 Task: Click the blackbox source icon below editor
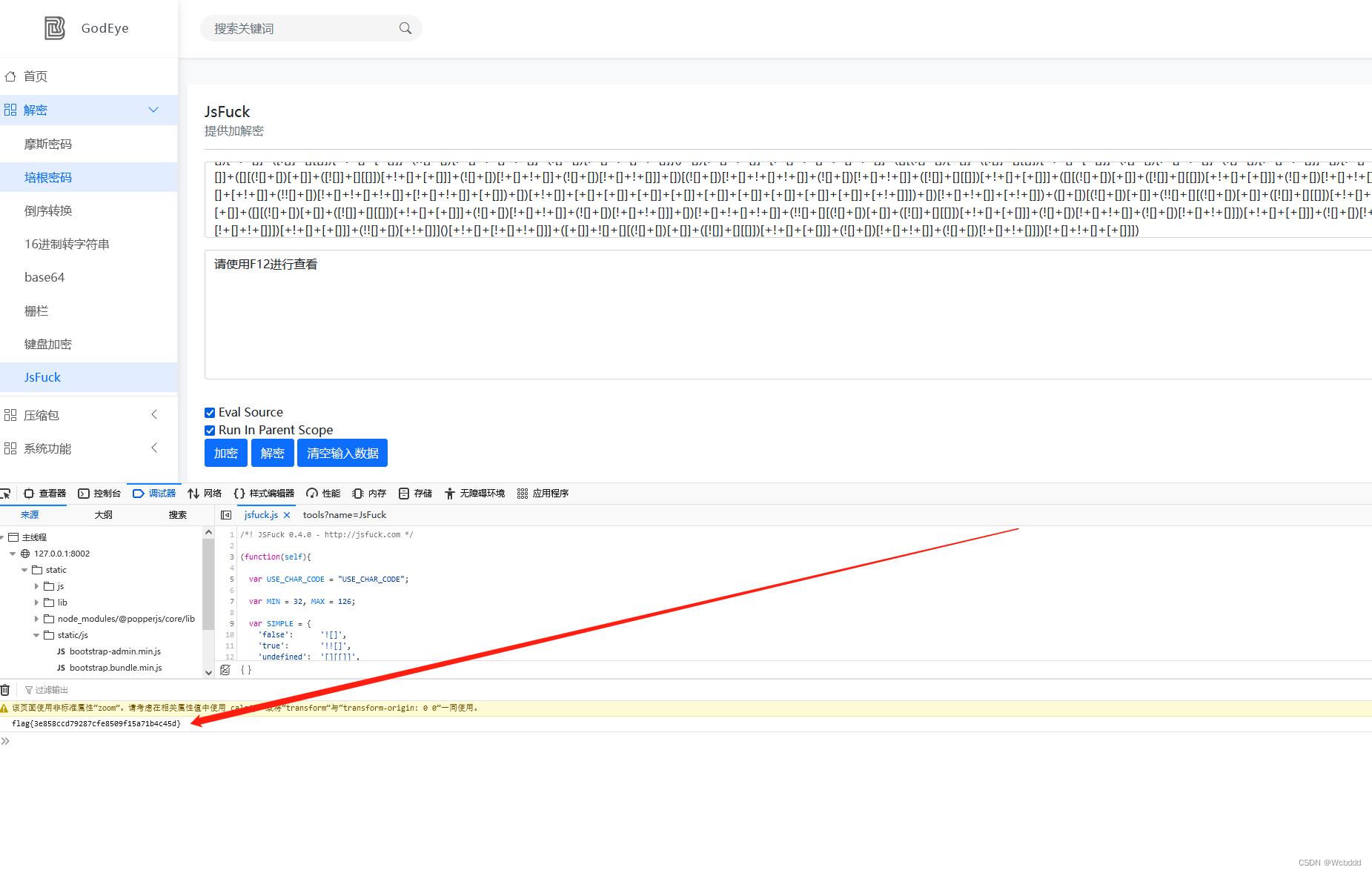225,670
